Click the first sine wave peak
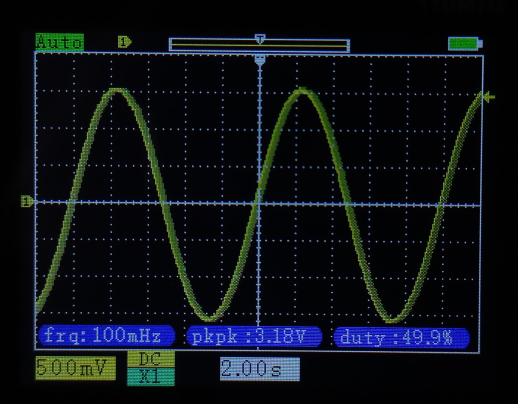 click(x=117, y=90)
